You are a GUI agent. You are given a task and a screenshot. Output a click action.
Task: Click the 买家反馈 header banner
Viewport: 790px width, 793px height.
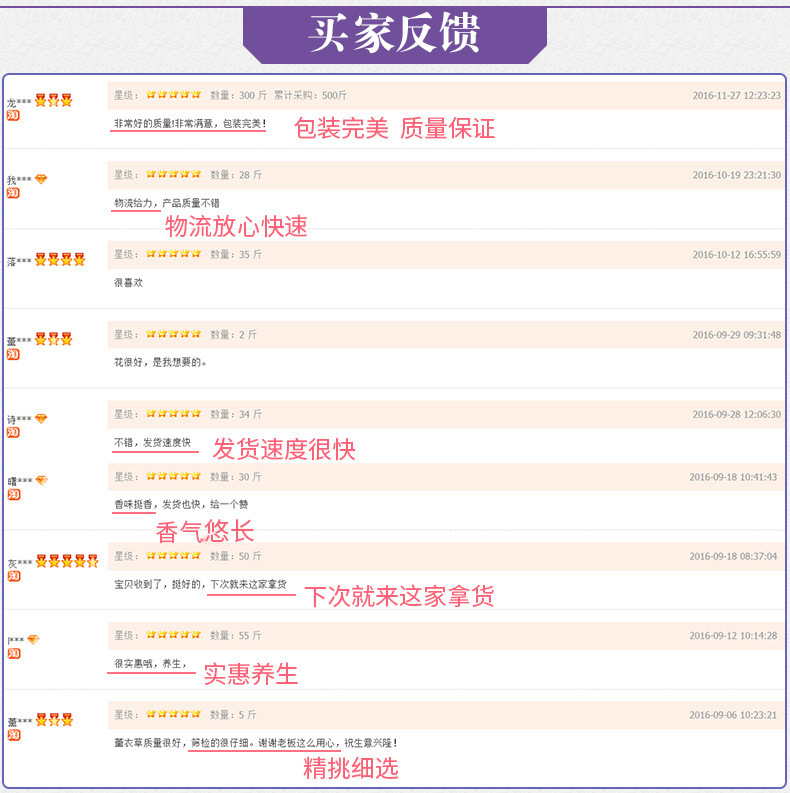tap(395, 35)
